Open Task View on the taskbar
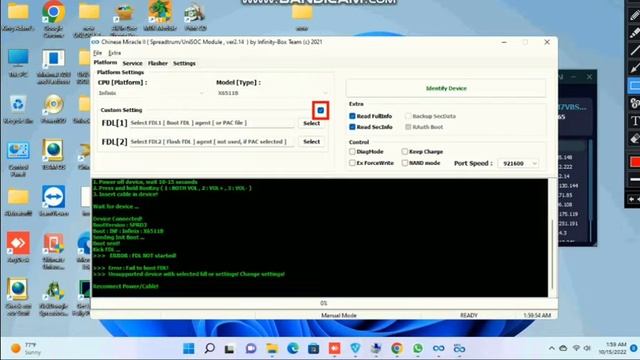 point(229,349)
